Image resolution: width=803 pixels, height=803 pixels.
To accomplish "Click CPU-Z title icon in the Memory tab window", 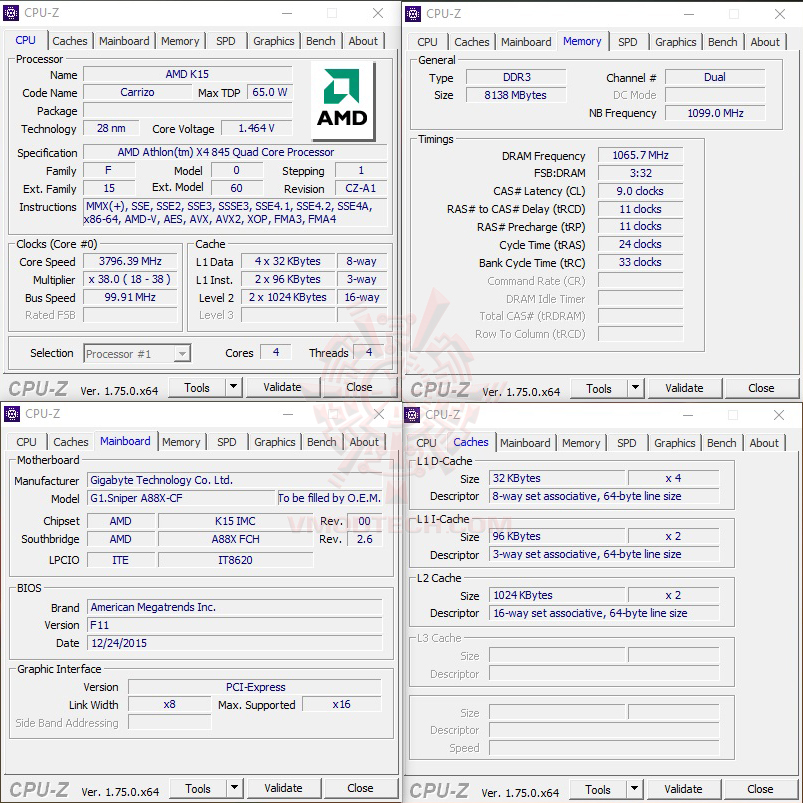I will click(413, 14).
